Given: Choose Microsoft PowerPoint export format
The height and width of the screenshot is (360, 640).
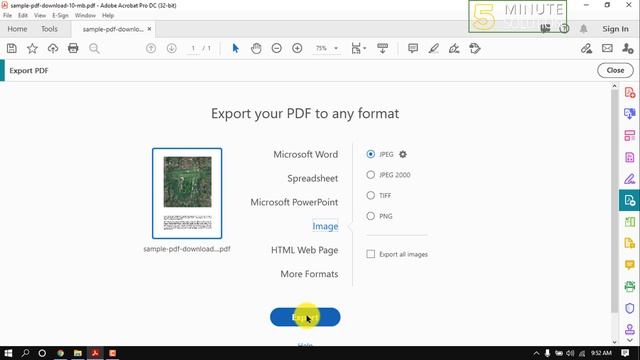Looking at the screenshot, I should (294, 202).
